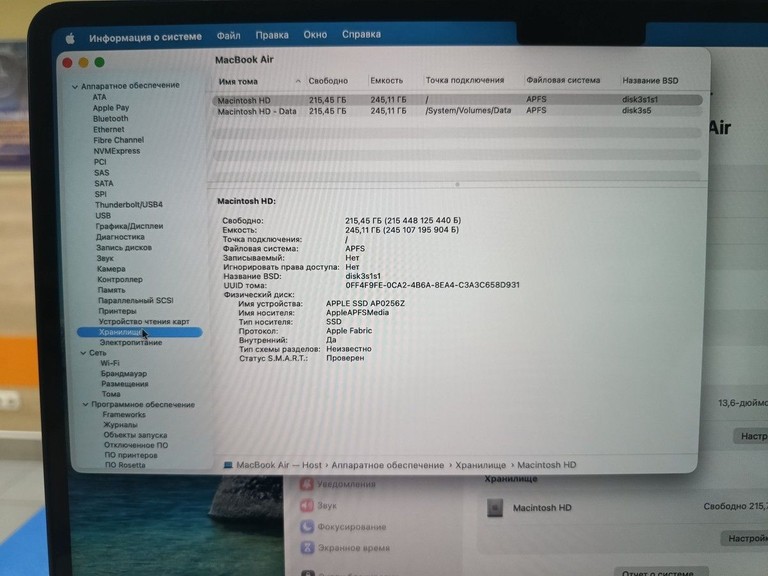The width and height of the screenshot is (768, 576).
Task: Select Диагностика in the sidebar
Action: pyautogui.click(x=120, y=237)
